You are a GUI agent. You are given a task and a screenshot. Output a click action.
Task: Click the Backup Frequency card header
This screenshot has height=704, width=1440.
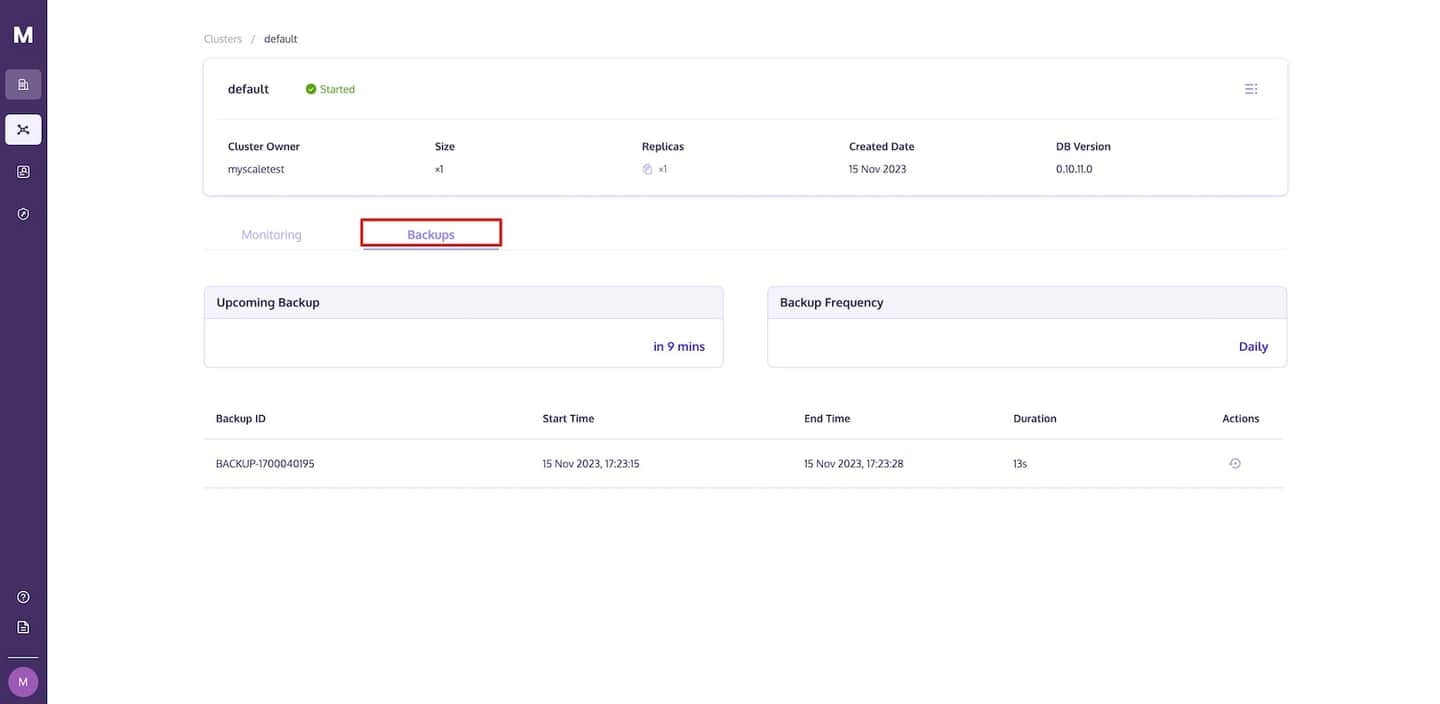pos(1027,302)
